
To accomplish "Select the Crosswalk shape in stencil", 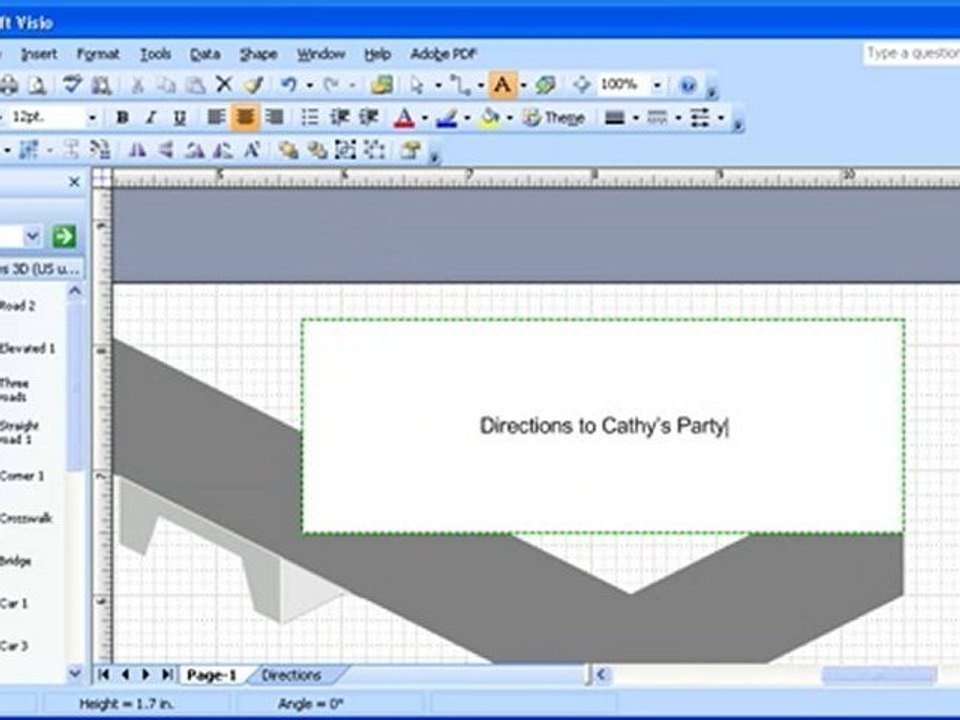I will click(x=26, y=519).
